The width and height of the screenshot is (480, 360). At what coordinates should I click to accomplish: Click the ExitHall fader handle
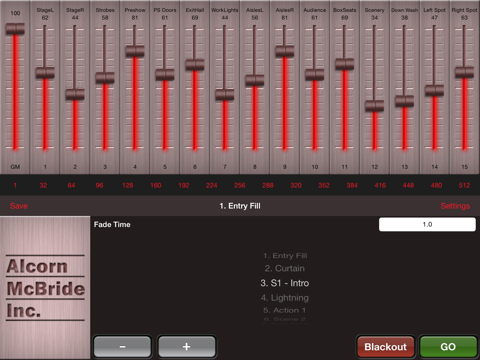(x=195, y=65)
